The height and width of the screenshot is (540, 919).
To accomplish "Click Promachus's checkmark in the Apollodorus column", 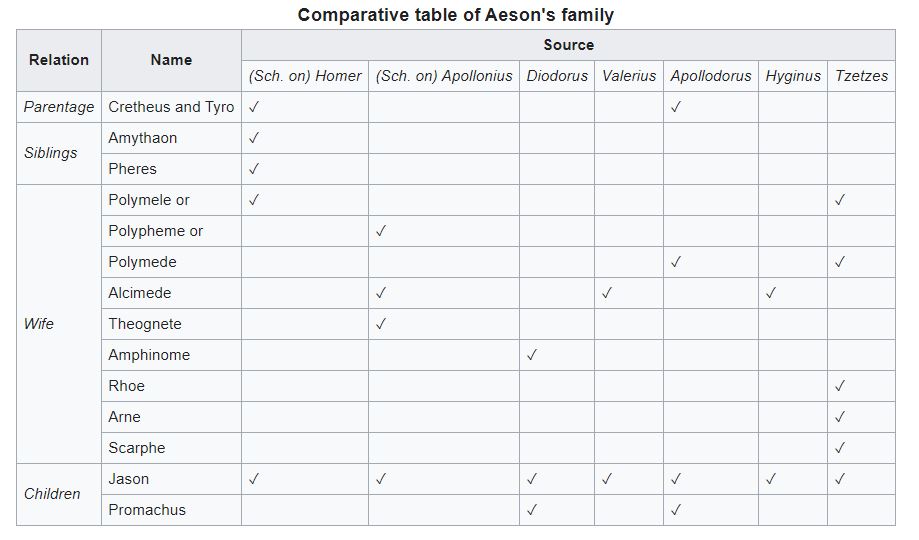I will click(x=676, y=510).
